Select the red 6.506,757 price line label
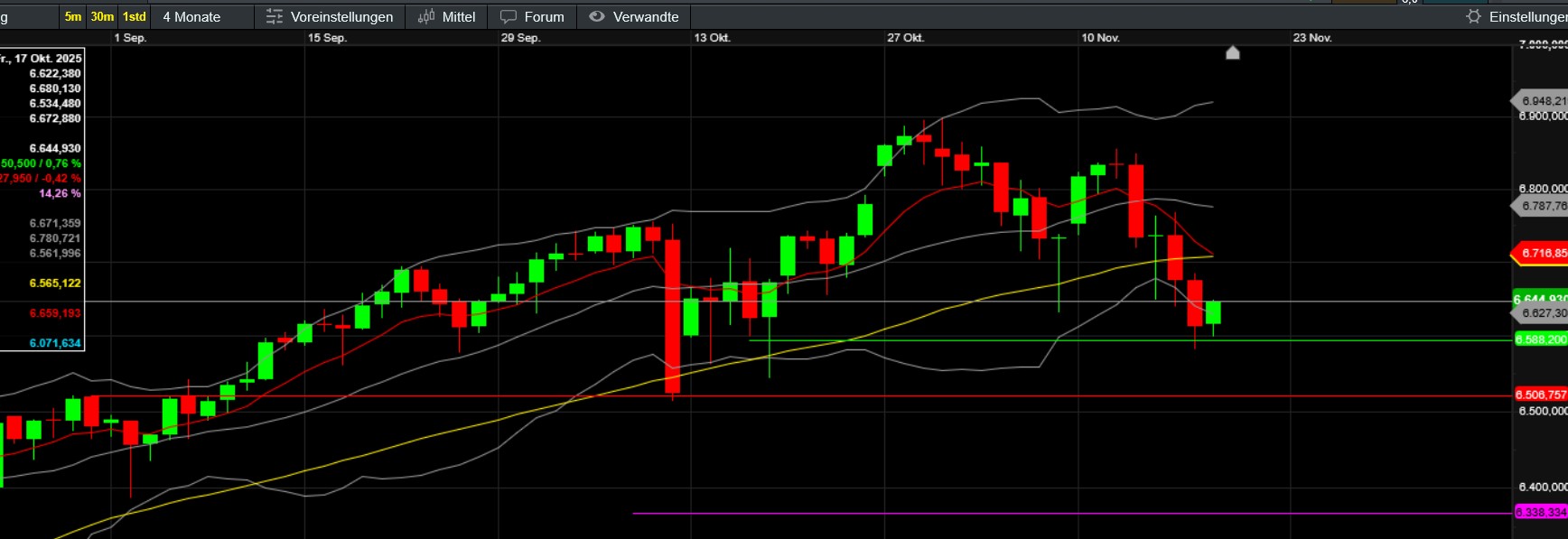Screen dimensions: 1568x539 tap(1541, 395)
